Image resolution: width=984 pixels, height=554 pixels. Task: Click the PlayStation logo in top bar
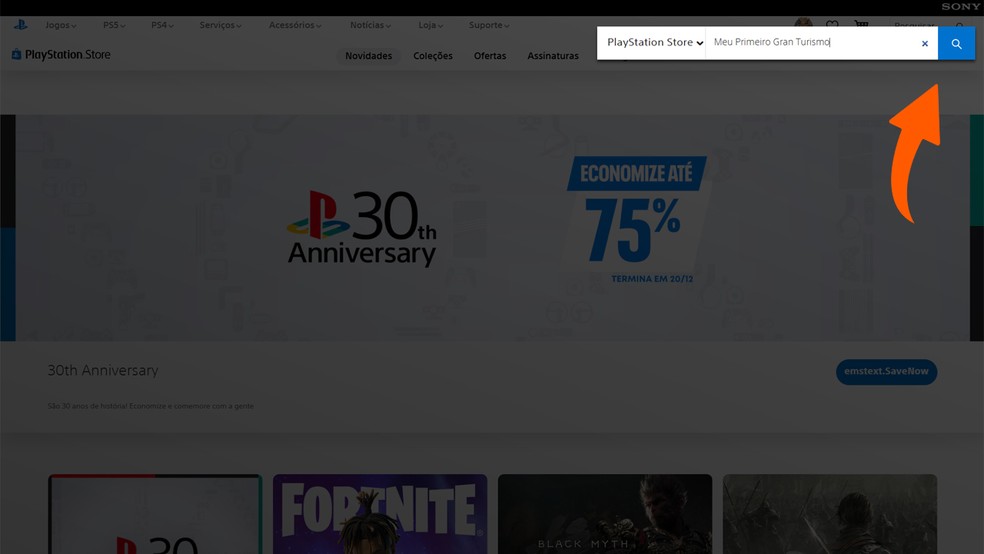tap(21, 25)
